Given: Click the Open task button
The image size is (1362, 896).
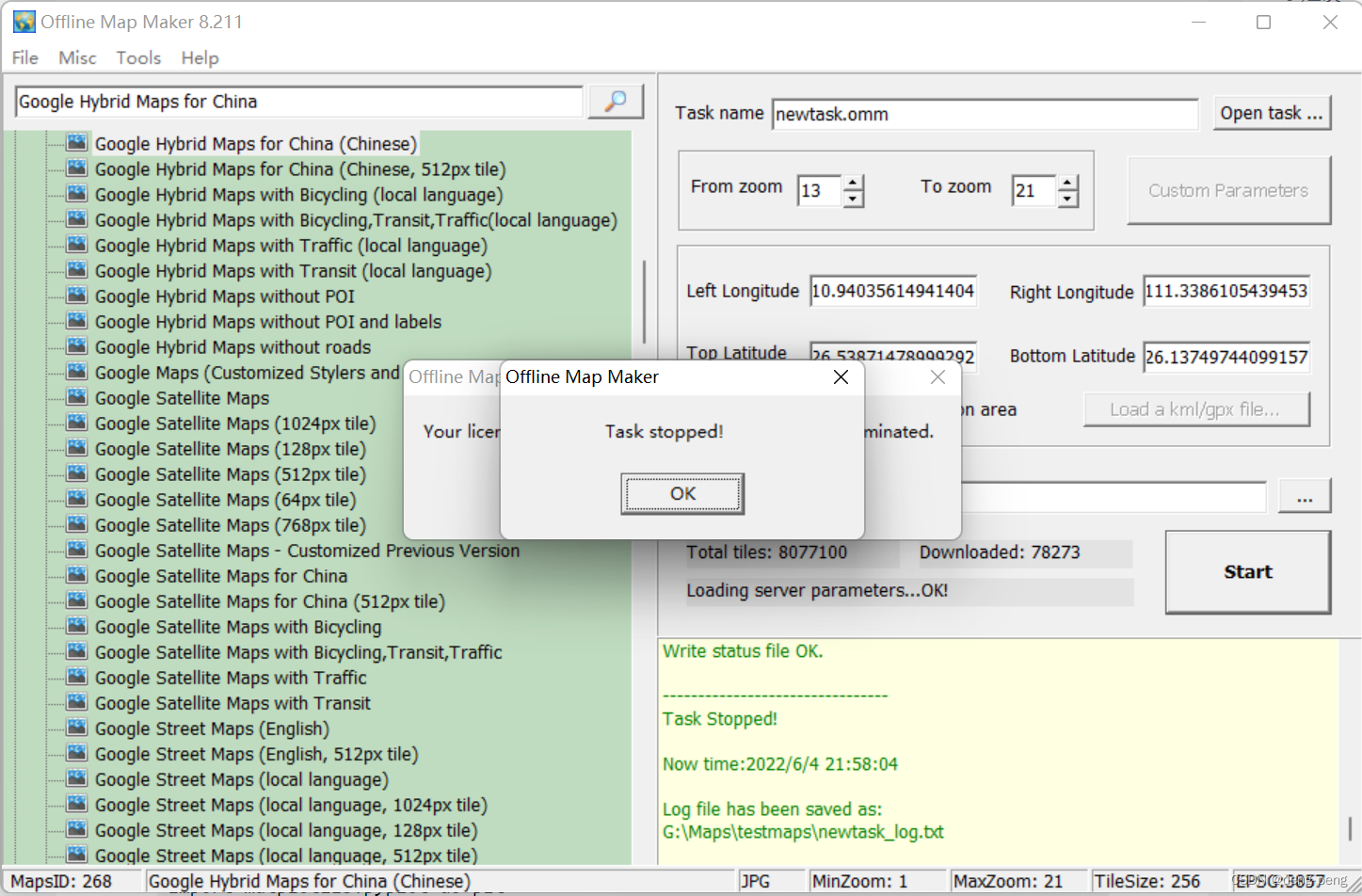Looking at the screenshot, I should (x=1272, y=112).
